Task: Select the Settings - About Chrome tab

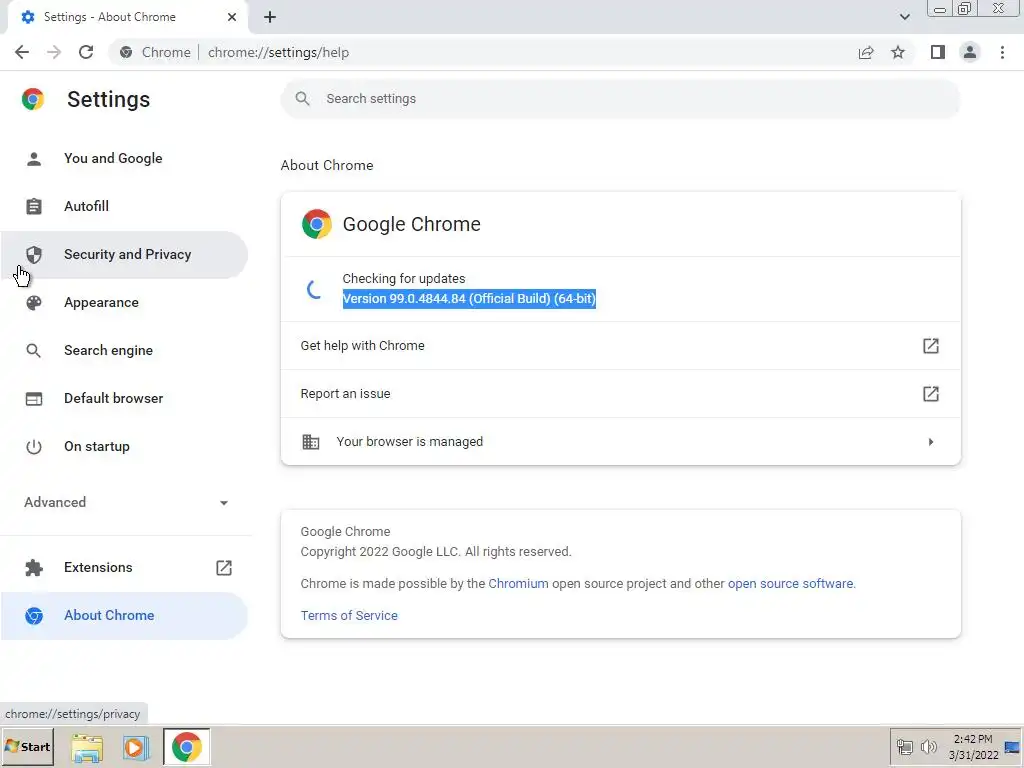Action: (x=127, y=17)
